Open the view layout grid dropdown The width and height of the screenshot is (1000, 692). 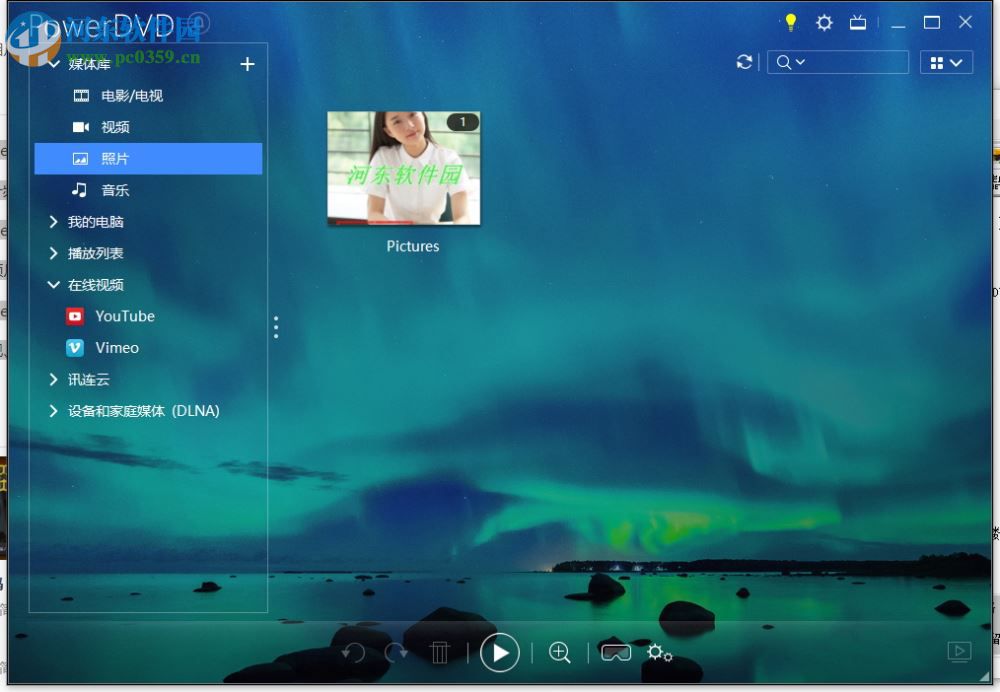(946, 62)
